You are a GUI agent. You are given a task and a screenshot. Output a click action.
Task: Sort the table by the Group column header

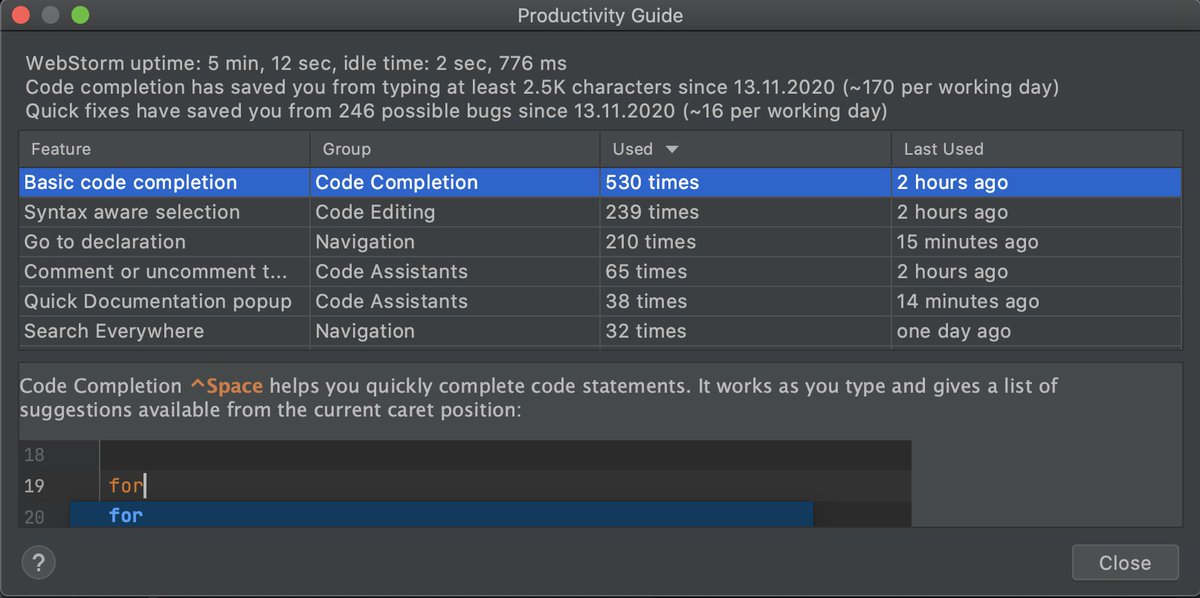click(345, 148)
